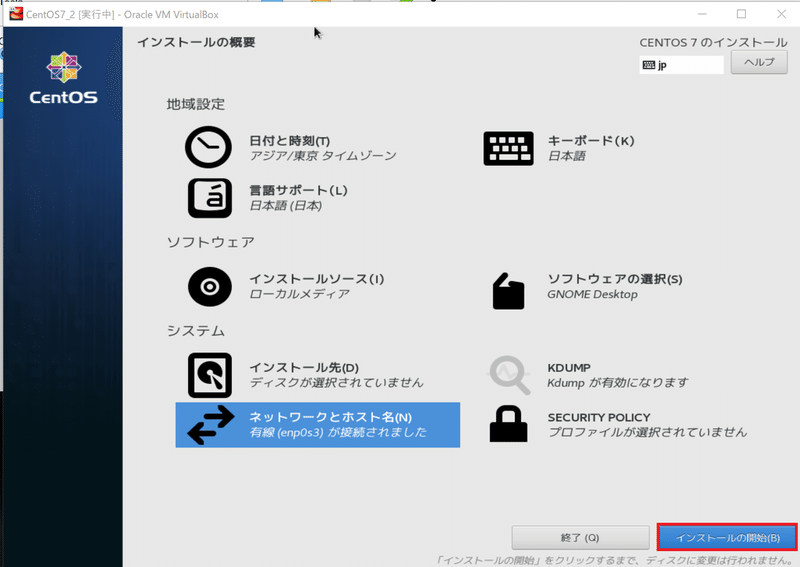Click プロファイルが選択されていません status text
The height and width of the screenshot is (567, 800).
point(647,432)
